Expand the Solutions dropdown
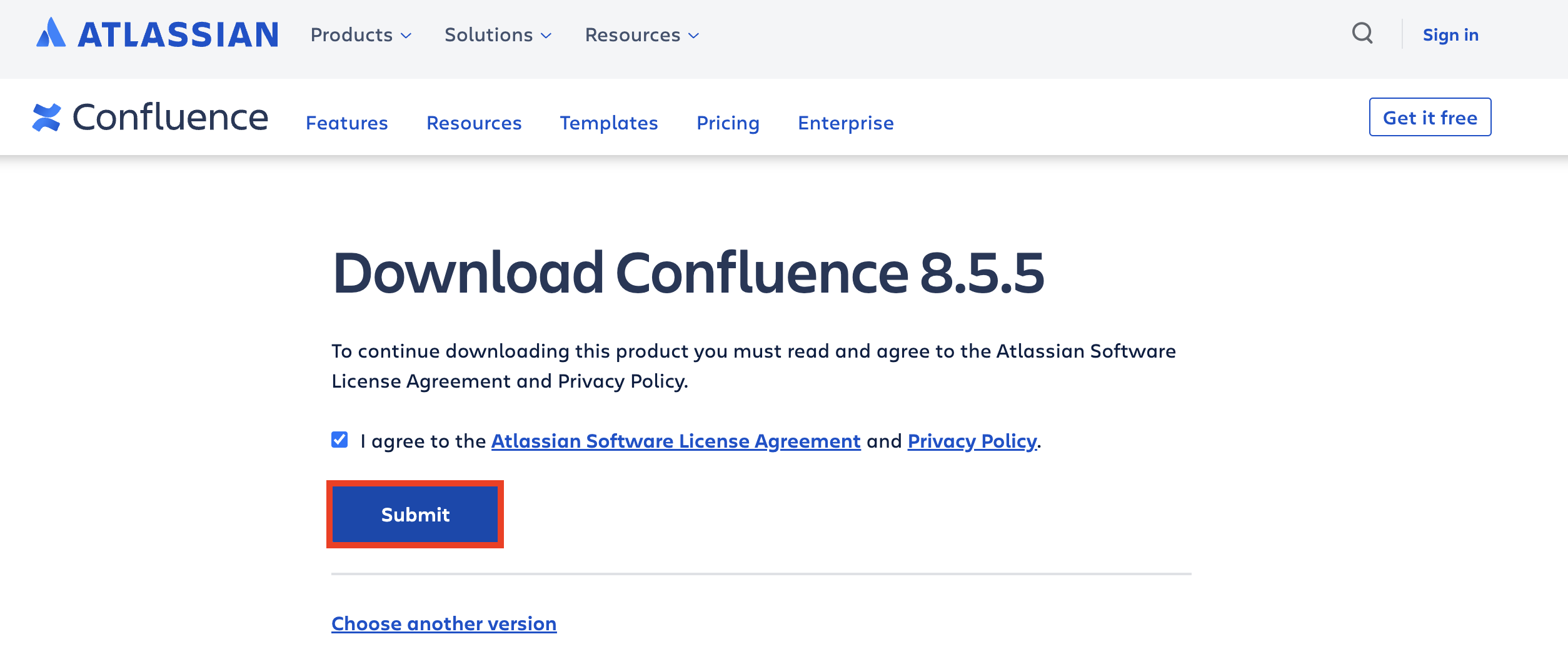Image resolution: width=1568 pixels, height=659 pixels. (x=498, y=35)
